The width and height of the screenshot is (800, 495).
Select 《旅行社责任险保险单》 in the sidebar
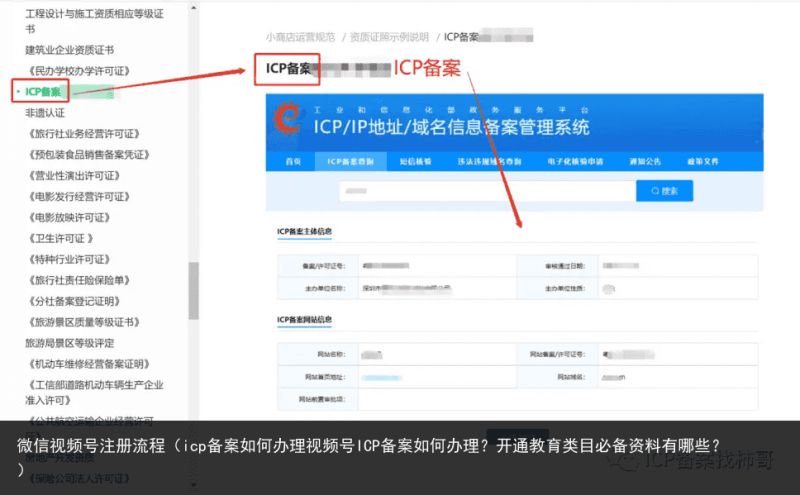(x=77, y=280)
